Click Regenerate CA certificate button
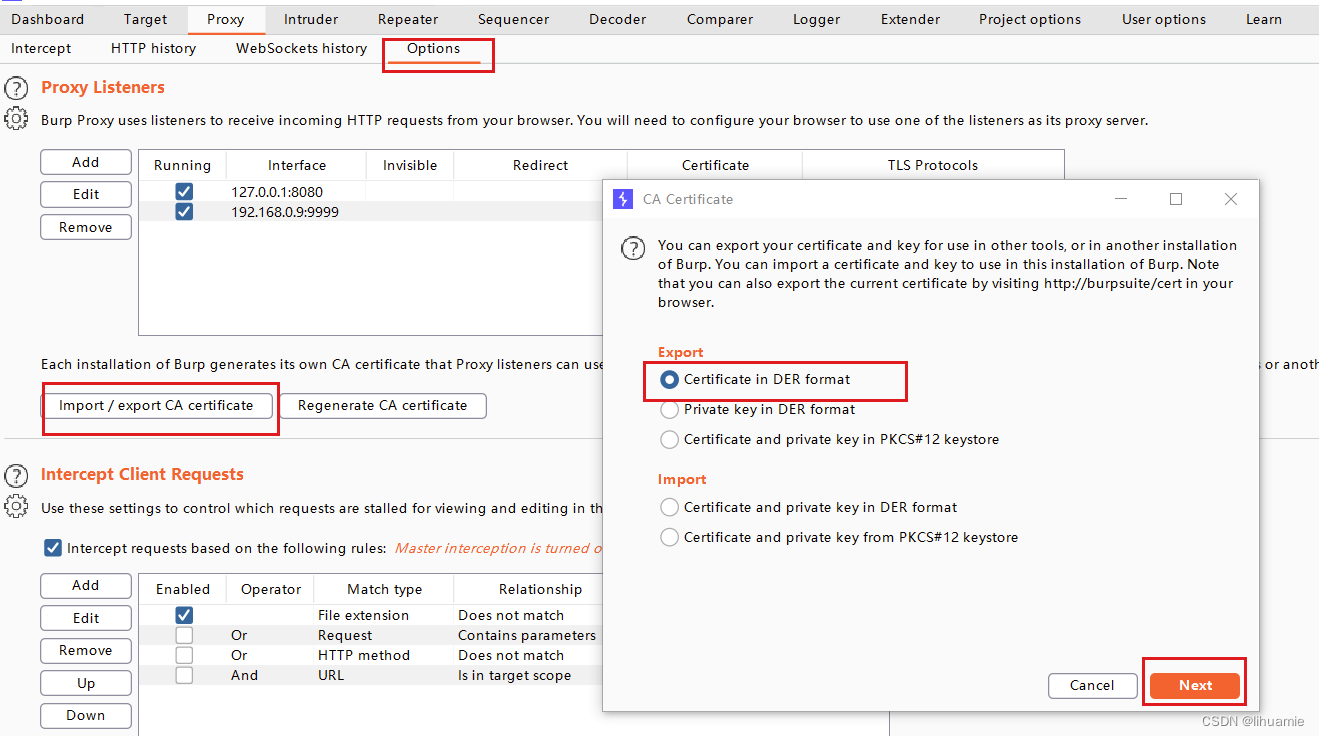Screen dimensions: 1319x736 [x=382, y=405]
